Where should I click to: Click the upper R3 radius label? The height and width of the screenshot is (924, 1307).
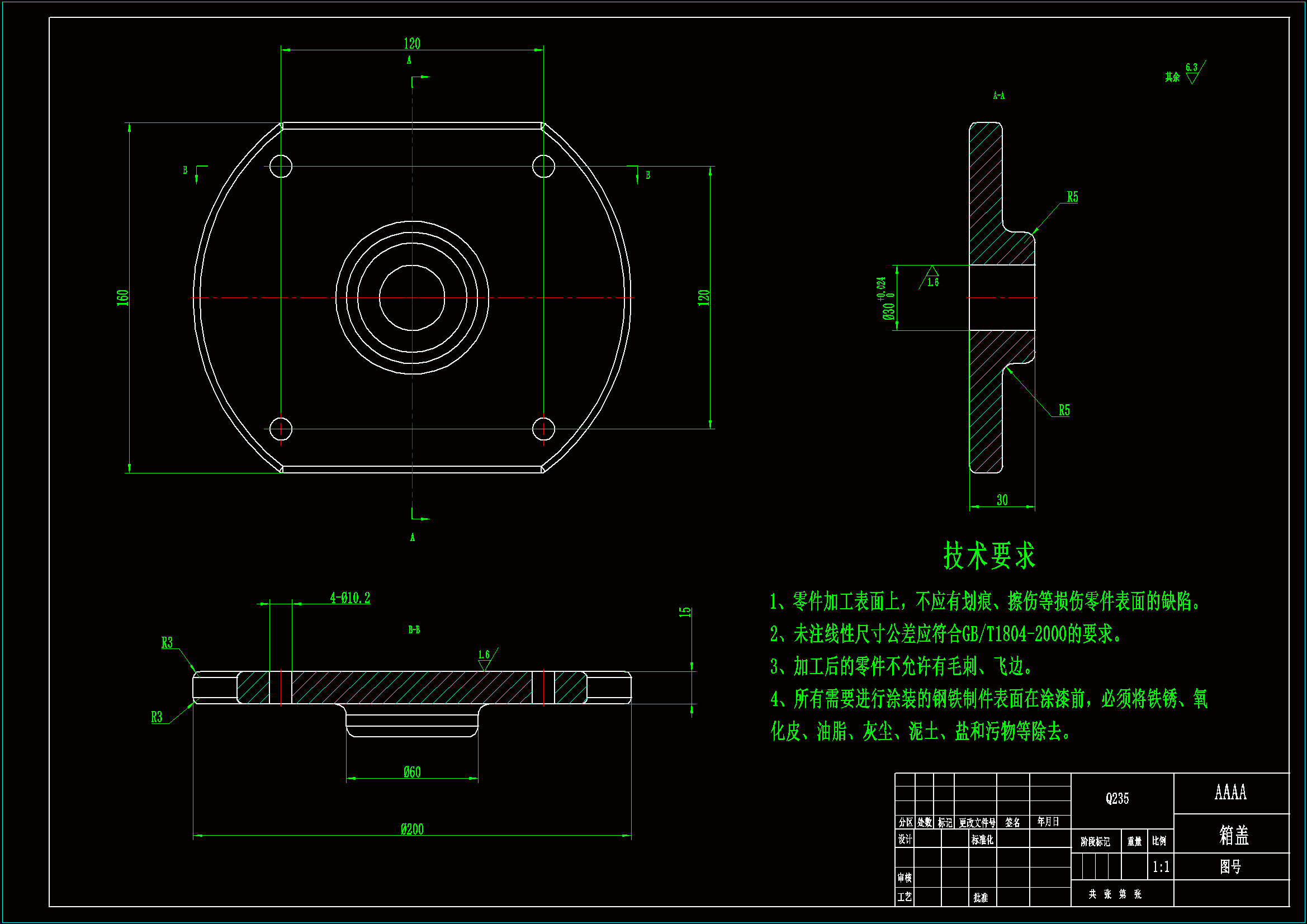[167, 642]
